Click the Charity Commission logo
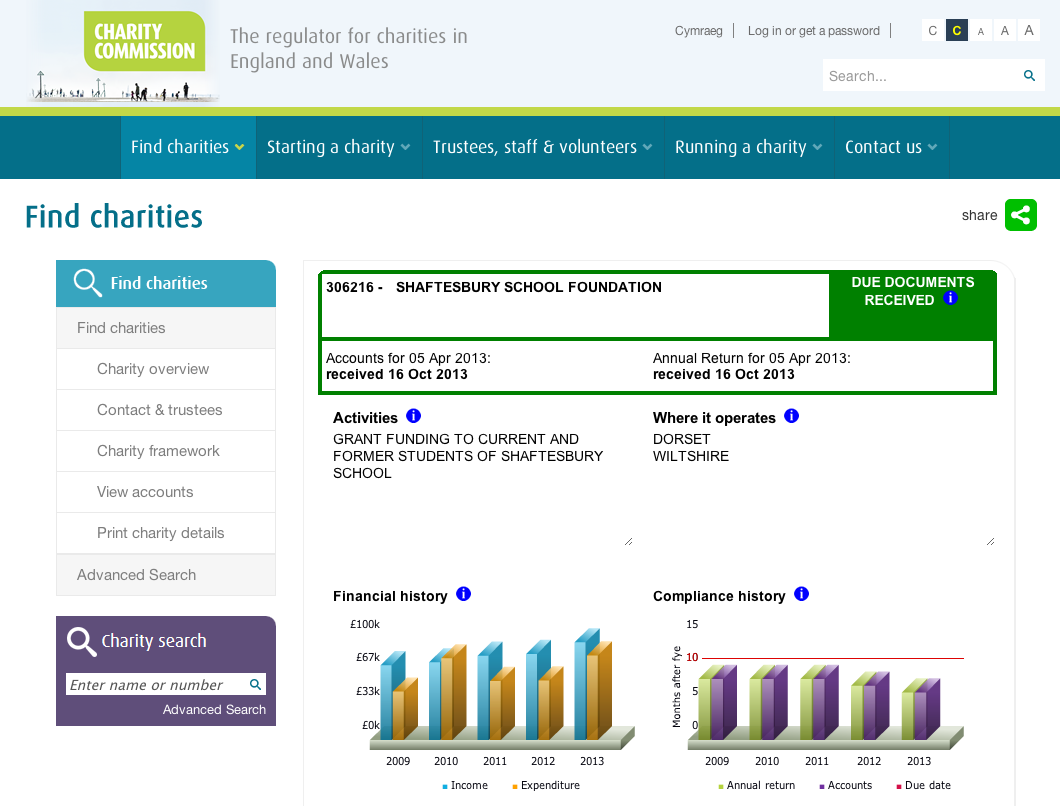Image resolution: width=1060 pixels, height=806 pixels. [x=144, y=42]
